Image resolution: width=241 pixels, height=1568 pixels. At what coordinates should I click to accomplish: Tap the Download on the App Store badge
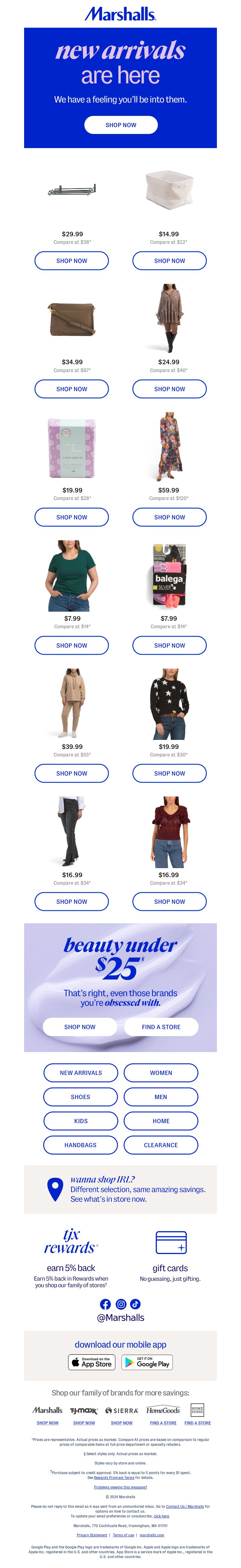[x=92, y=1362]
